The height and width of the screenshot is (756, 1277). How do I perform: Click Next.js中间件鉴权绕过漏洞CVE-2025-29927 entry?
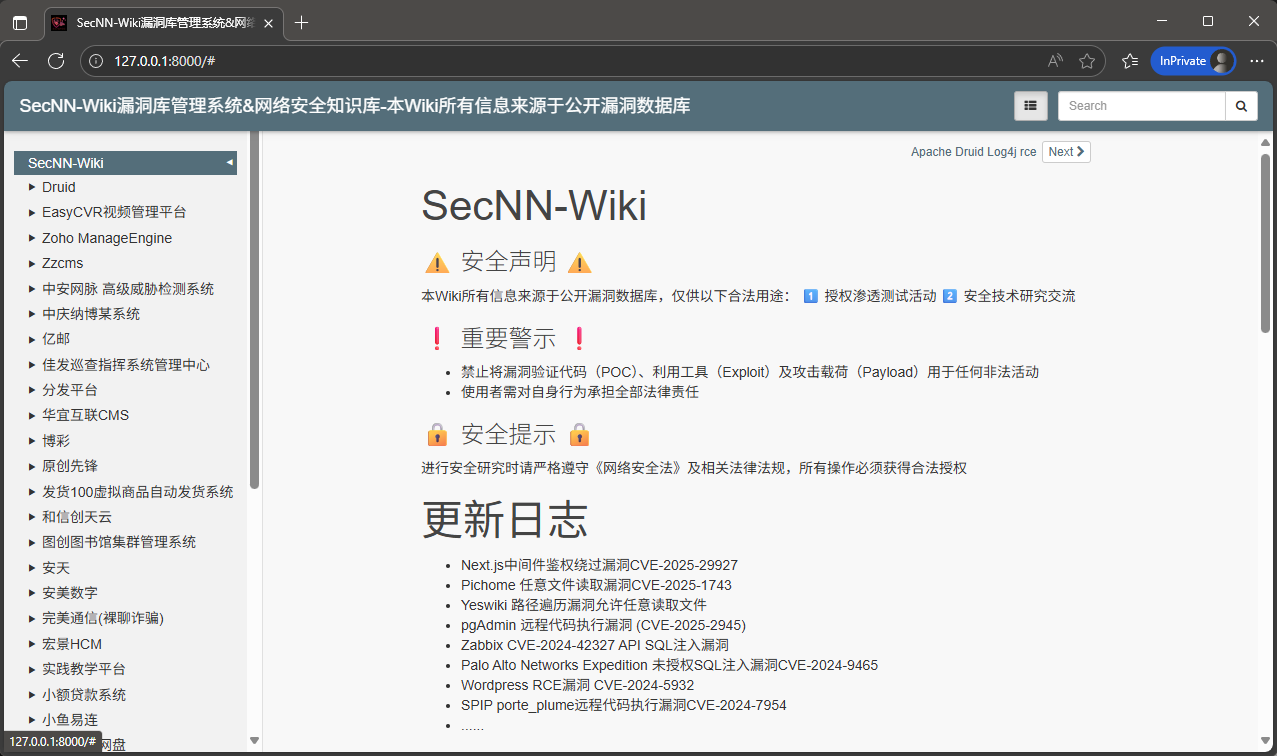pos(599,565)
